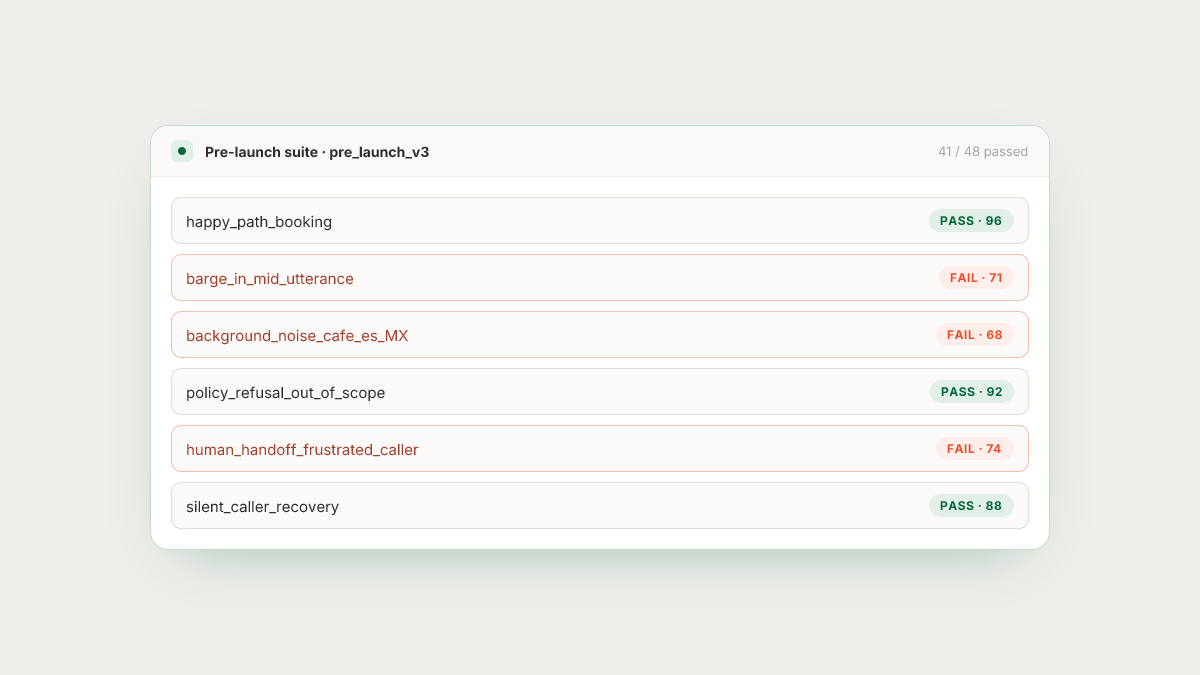The height and width of the screenshot is (675, 1200).
Task: Click the FAIL · 74 score badge
Action: (975, 449)
